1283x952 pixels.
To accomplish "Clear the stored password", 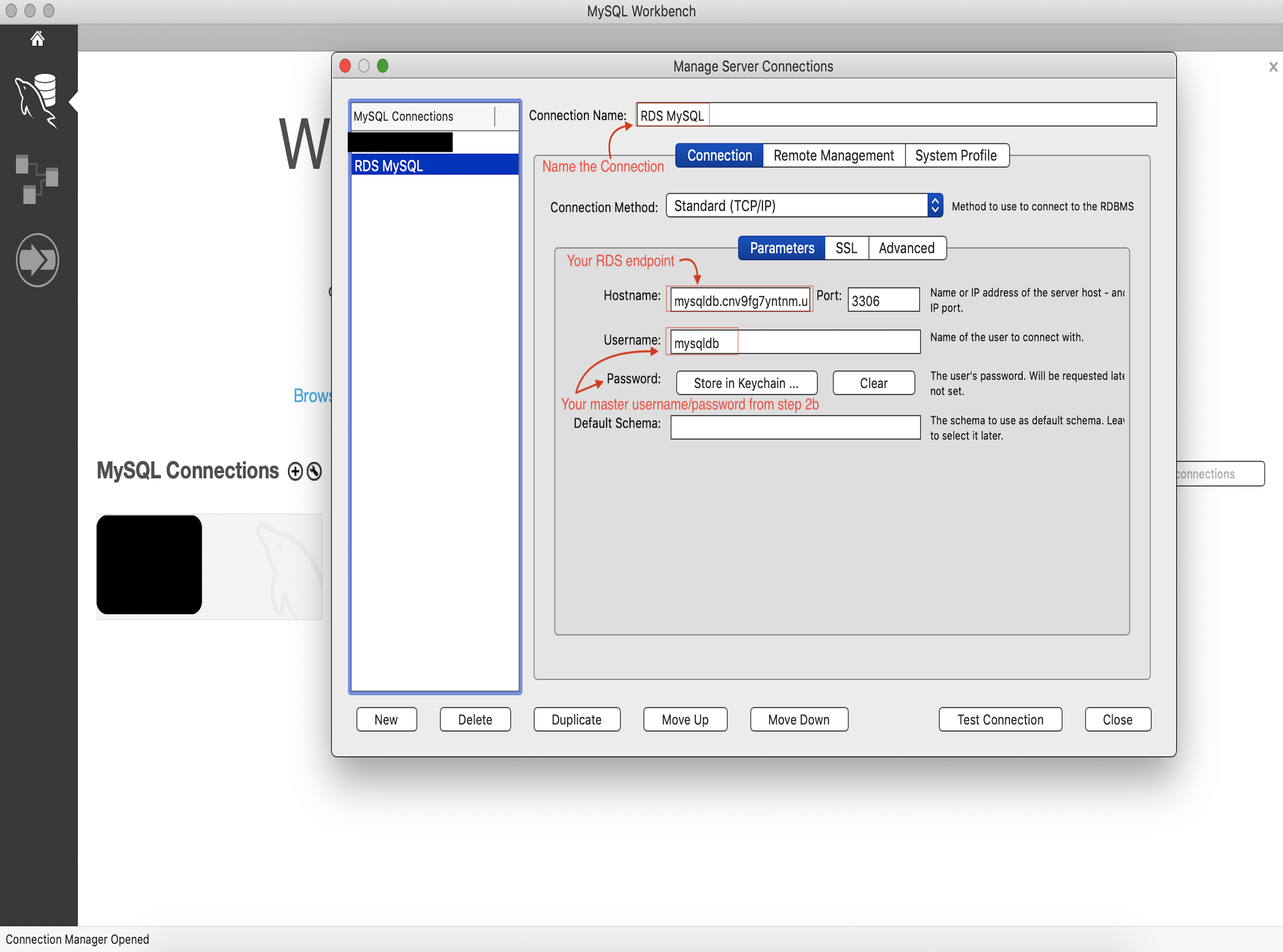I will coord(874,383).
